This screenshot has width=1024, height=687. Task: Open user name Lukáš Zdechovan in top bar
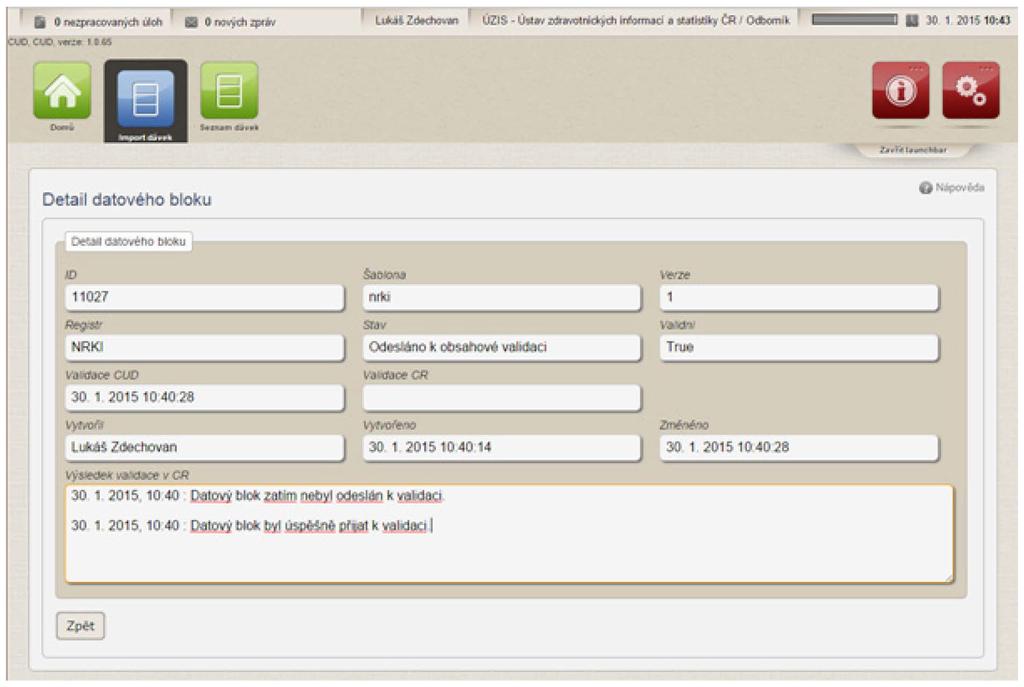[x=417, y=20]
